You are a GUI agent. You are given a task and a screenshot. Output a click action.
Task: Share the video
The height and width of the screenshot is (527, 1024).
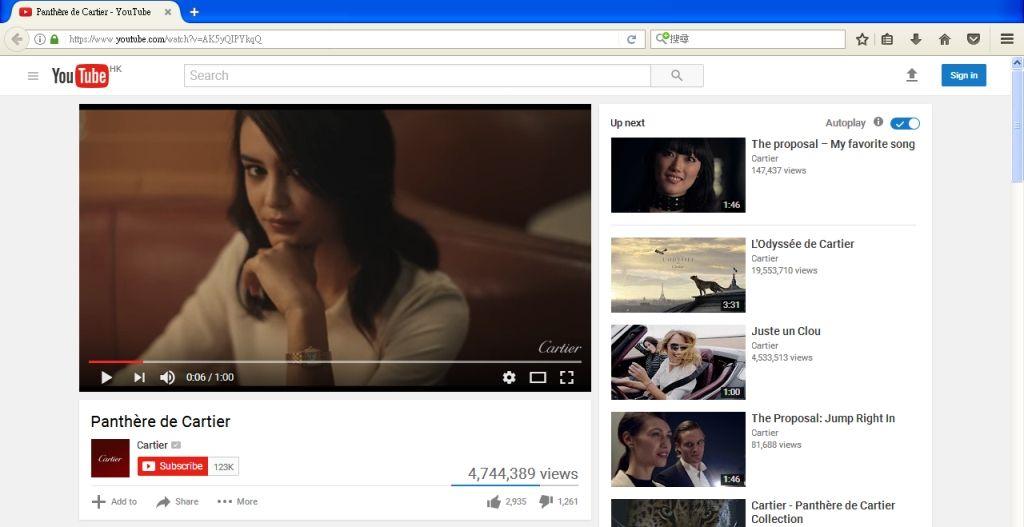click(x=177, y=502)
